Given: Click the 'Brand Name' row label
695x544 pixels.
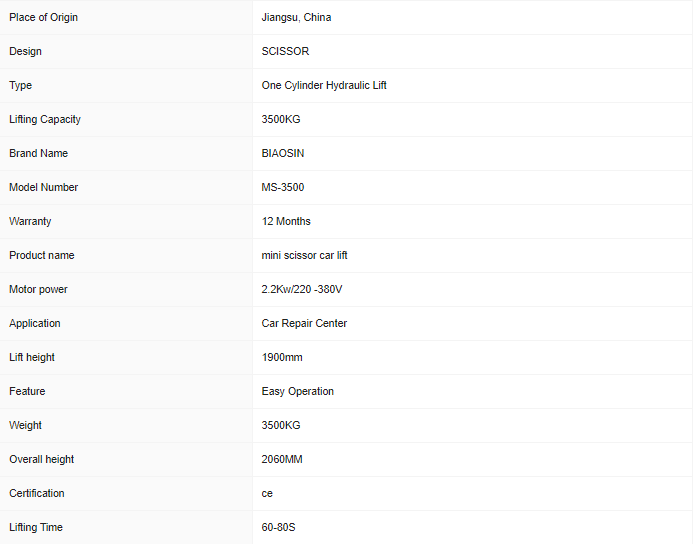Looking at the screenshot, I should (x=39, y=154).
